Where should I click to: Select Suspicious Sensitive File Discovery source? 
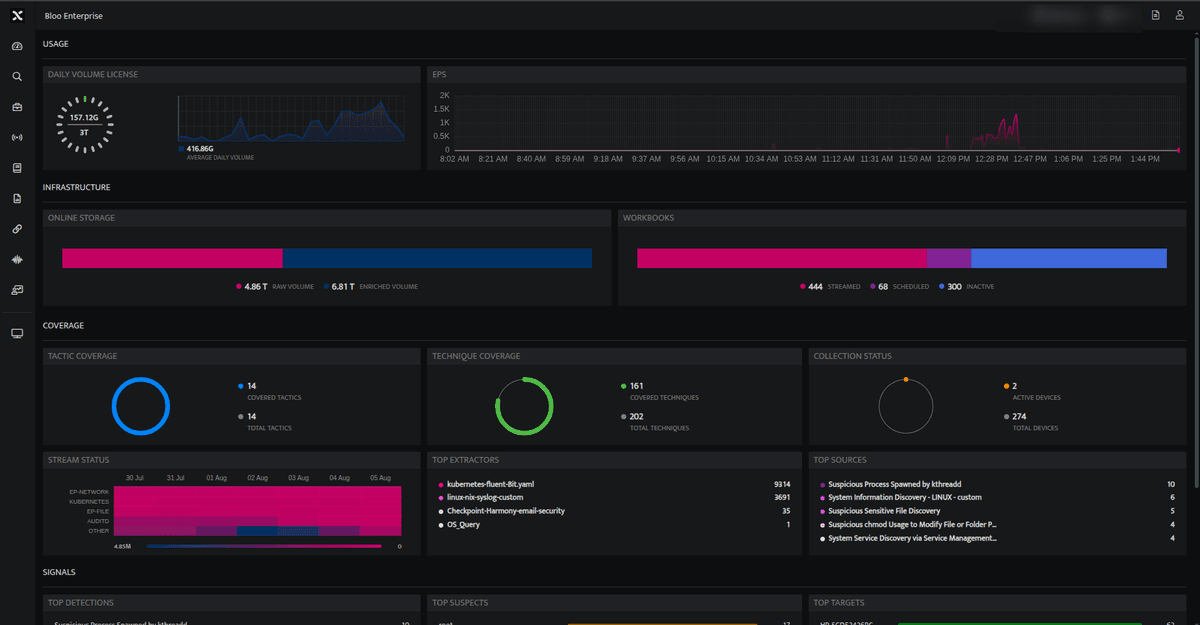(884, 511)
